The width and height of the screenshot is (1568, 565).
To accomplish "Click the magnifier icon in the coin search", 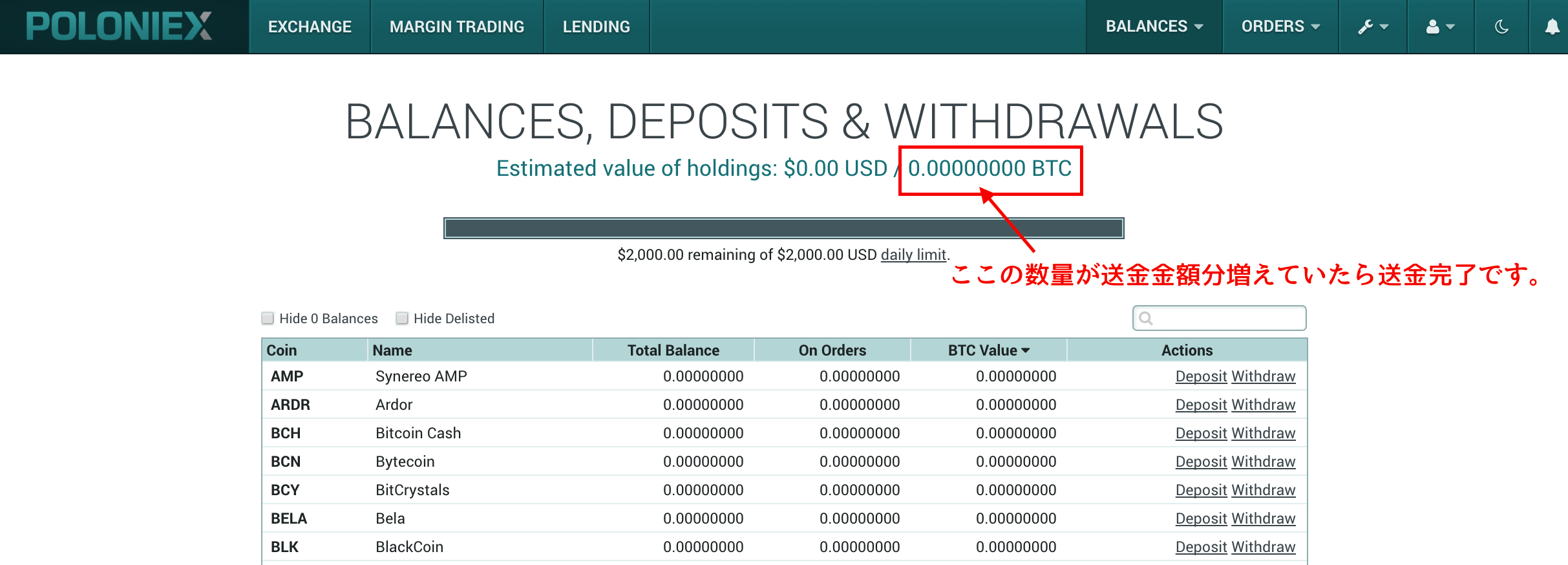I will tap(1145, 318).
